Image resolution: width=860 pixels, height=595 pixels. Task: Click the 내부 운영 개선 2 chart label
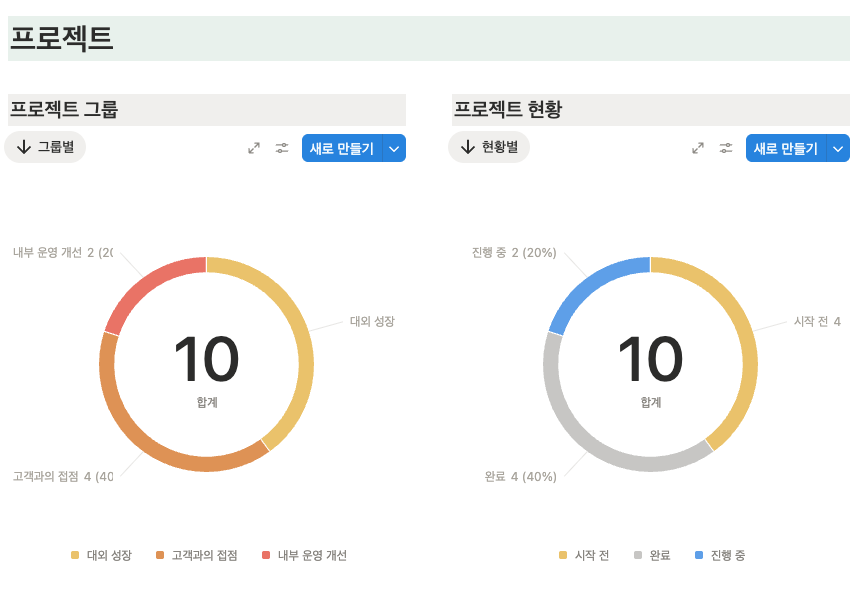[x=60, y=253]
